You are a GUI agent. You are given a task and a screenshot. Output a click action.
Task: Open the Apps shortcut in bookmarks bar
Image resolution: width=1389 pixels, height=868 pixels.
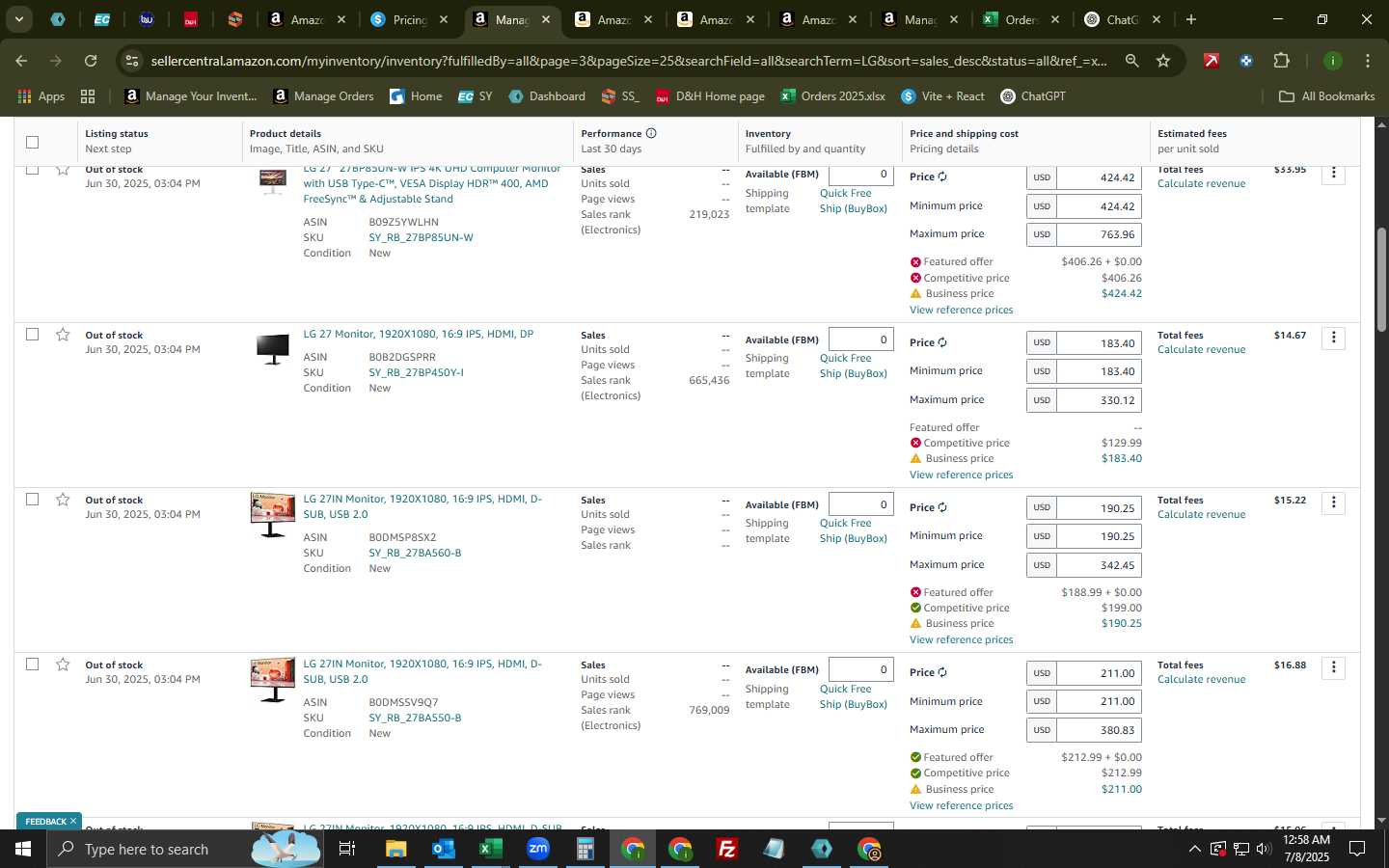point(41,96)
